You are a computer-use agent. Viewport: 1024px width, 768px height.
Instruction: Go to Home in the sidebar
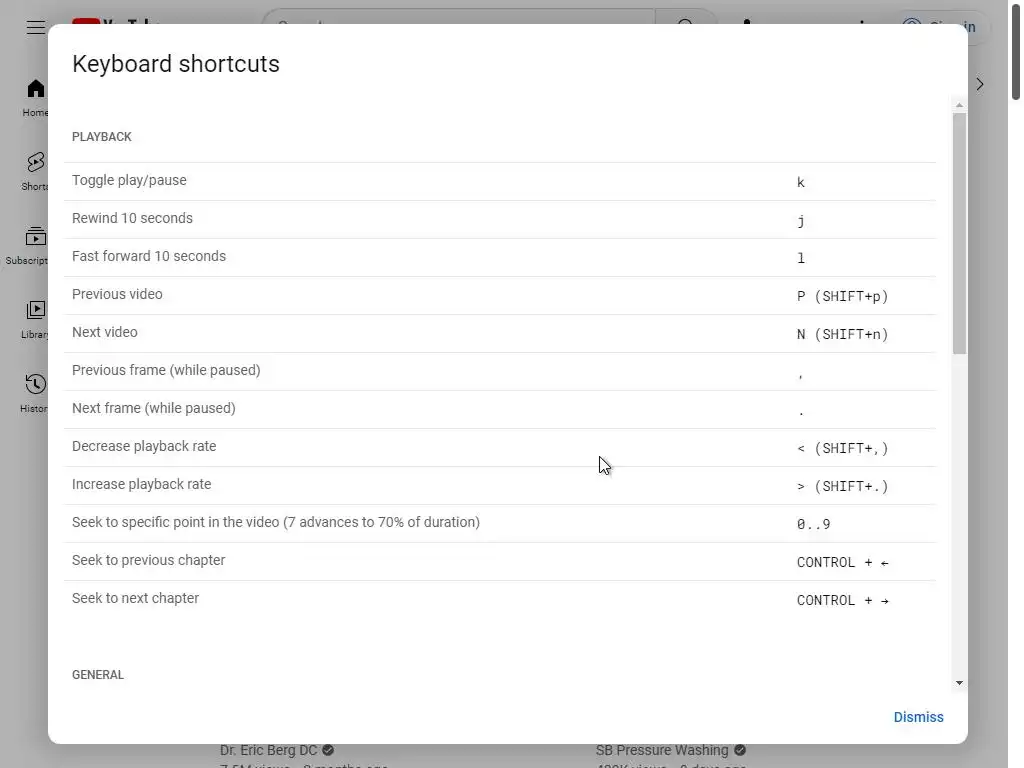pyautogui.click(x=36, y=97)
